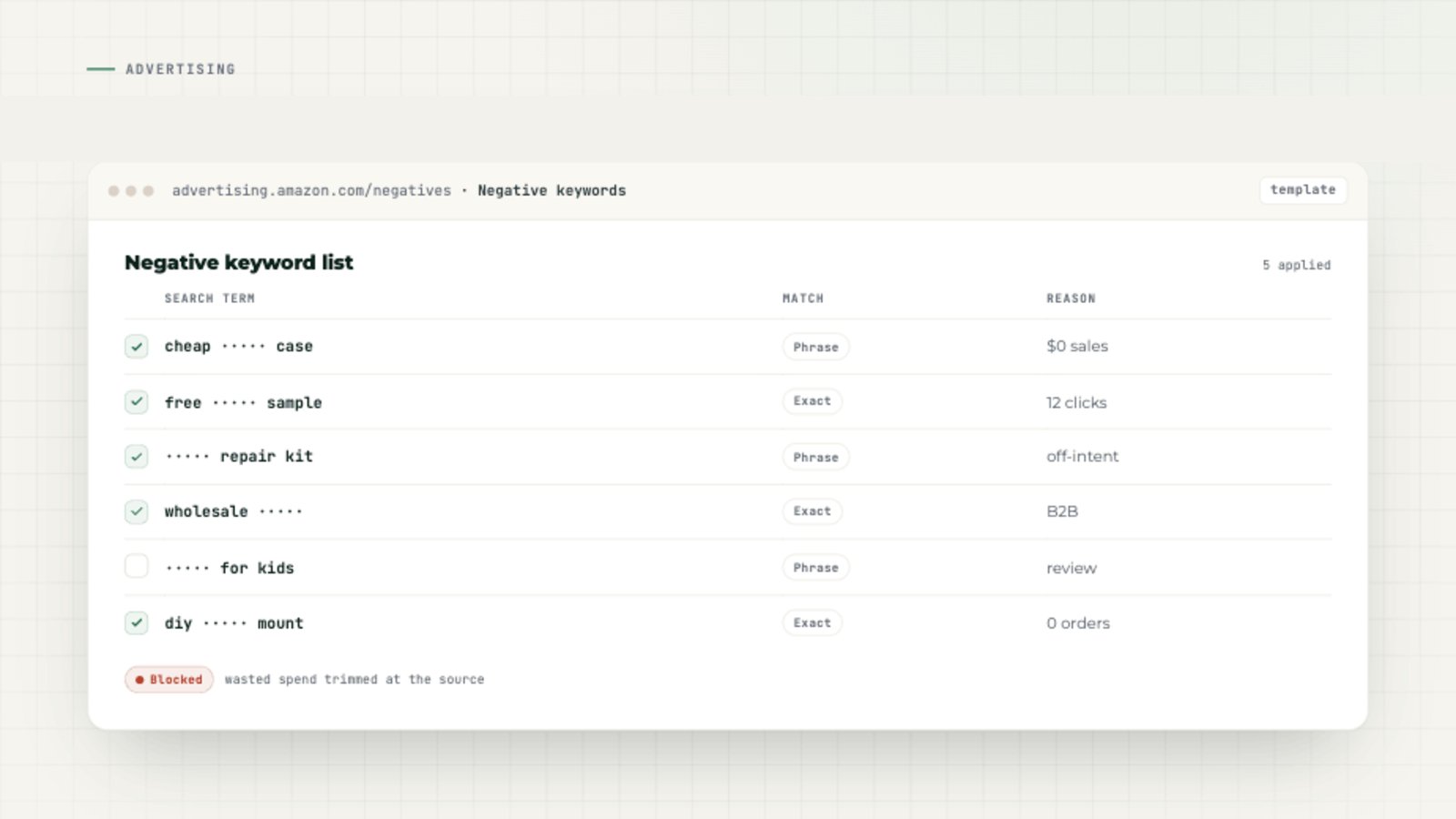Select the "free ····· sample" search term
Image resolution: width=1456 pixels, height=819 pixels.
tap(243, 402)
